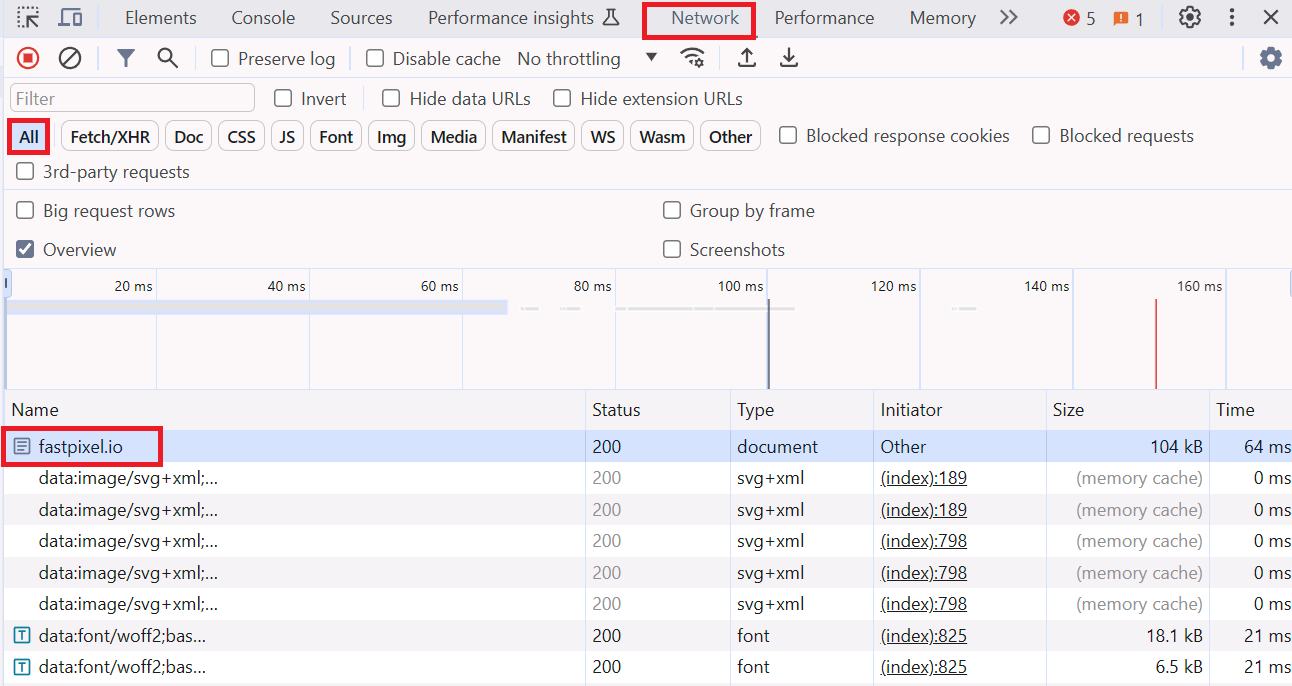Open the Performance tab

click(x=824, y=18)
